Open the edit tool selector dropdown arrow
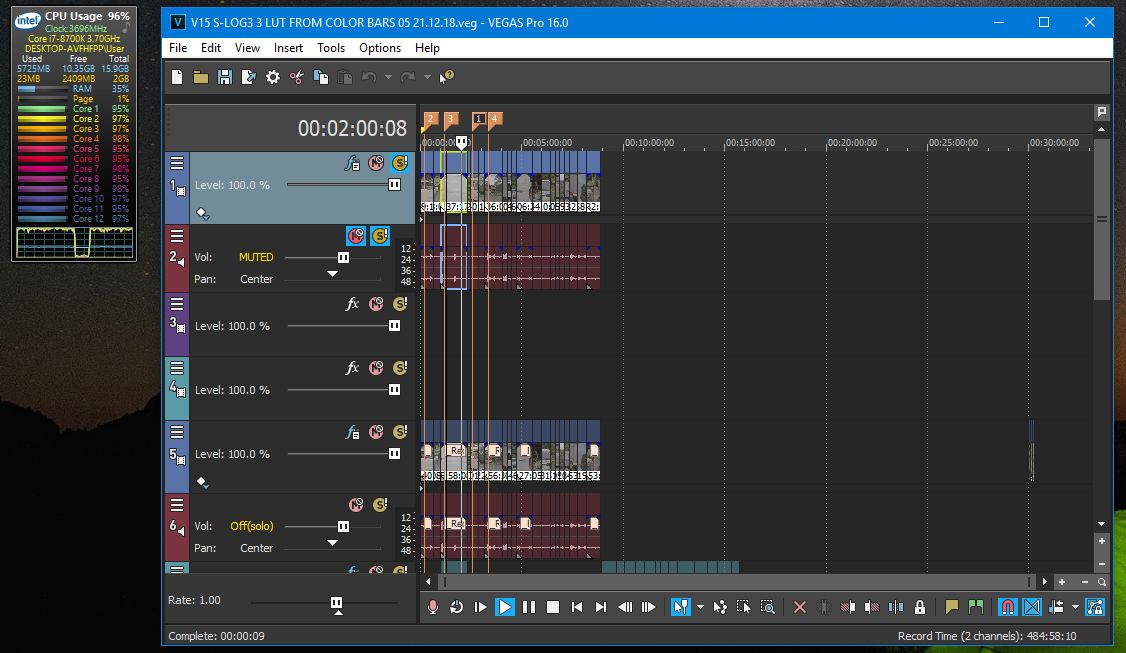The width and height of the screenshot is (1126, 653). coord(700,607)
